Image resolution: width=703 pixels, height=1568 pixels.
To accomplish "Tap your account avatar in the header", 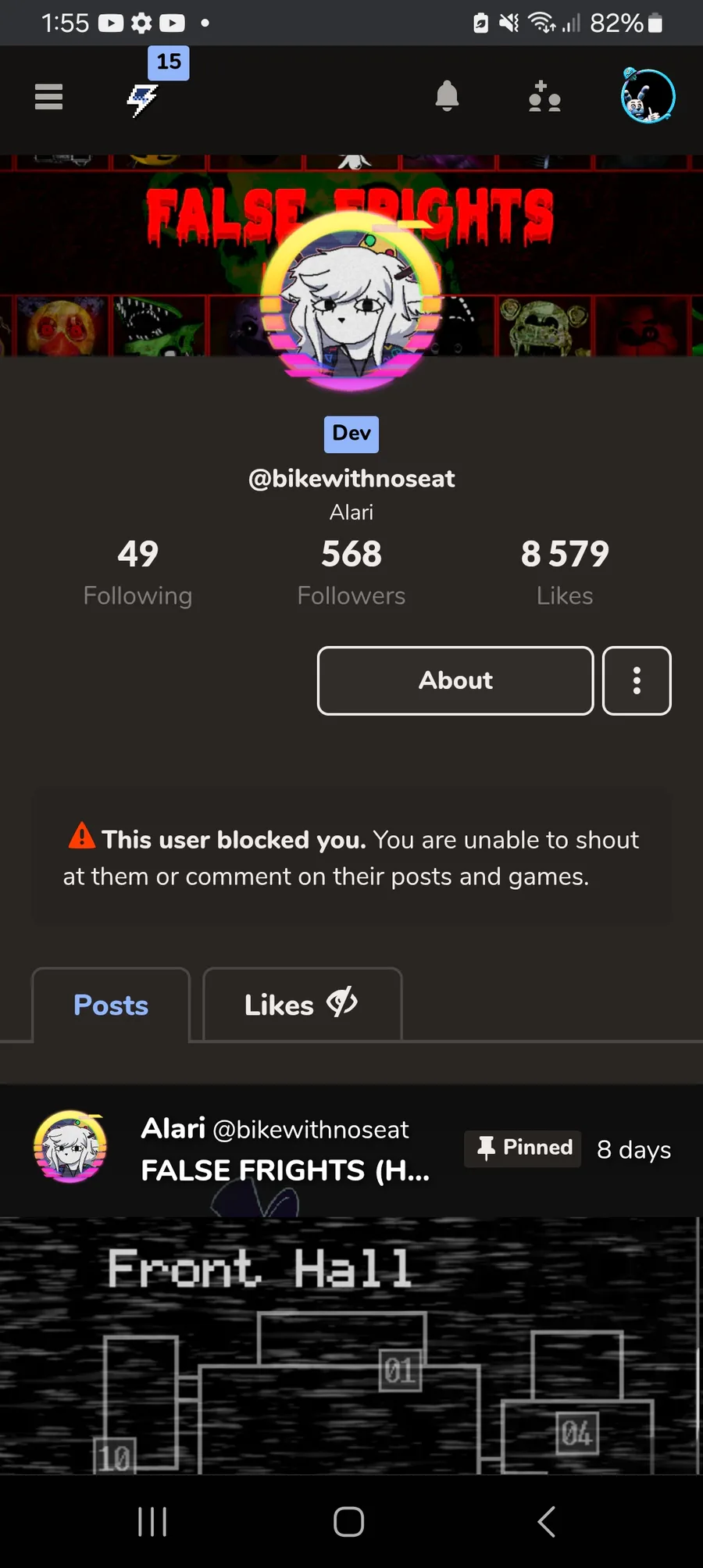I will pyautogui.click(x=648, y=96).
